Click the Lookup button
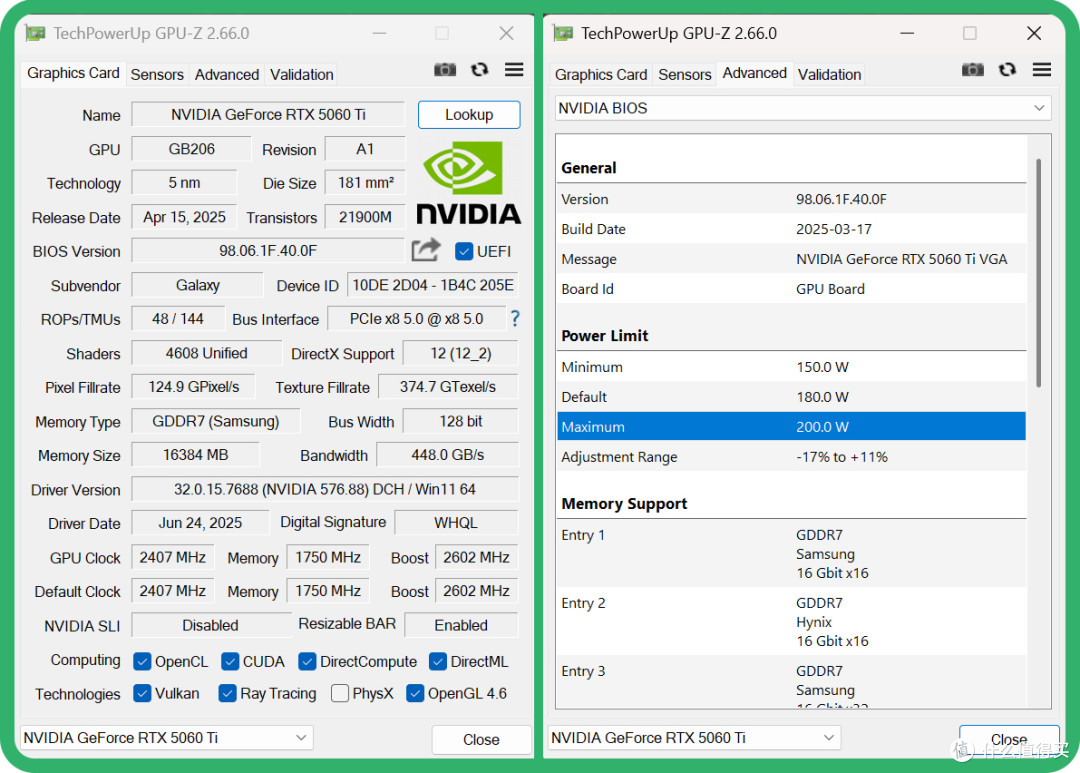 tap(469, 114)
